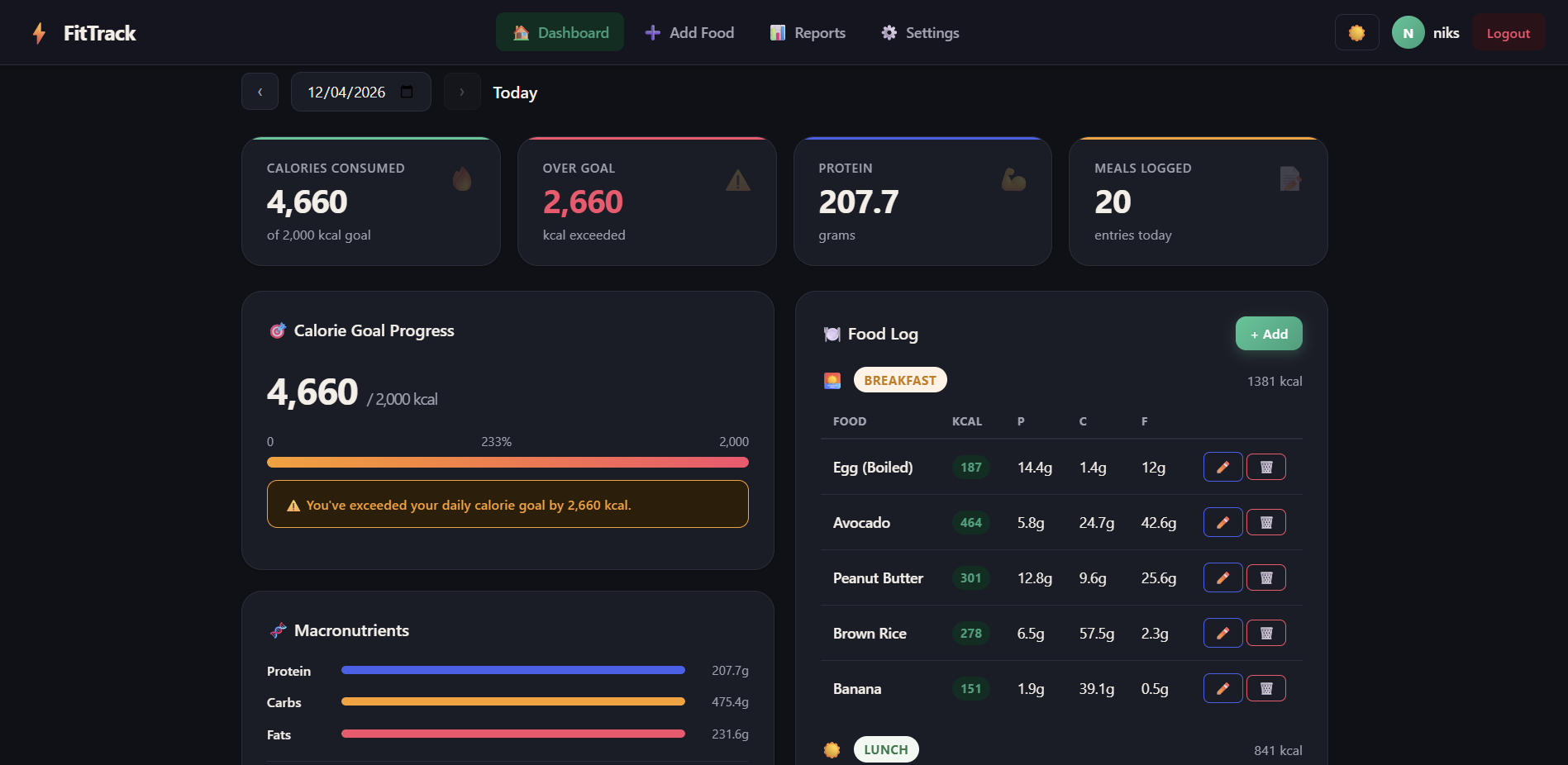Viewport: 1568px width, 765px height.
Task: Click the Protein macronutrient bar
Action: (513, 670)
